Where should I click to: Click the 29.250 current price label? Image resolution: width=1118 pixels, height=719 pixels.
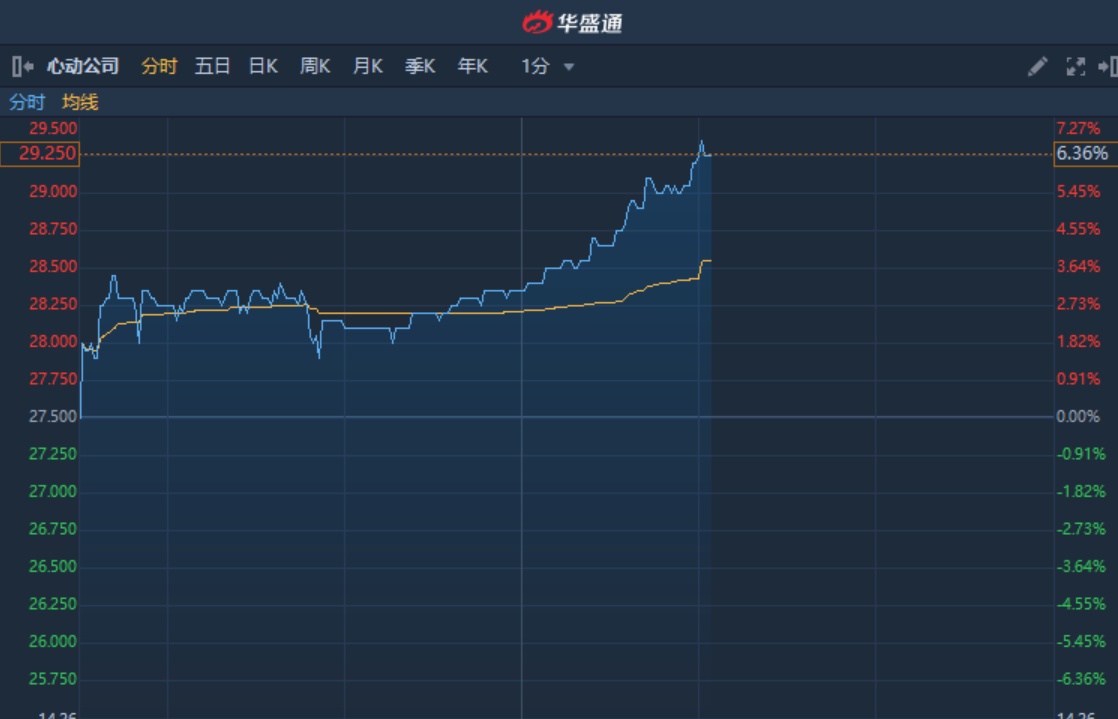(x=40, y=154)
